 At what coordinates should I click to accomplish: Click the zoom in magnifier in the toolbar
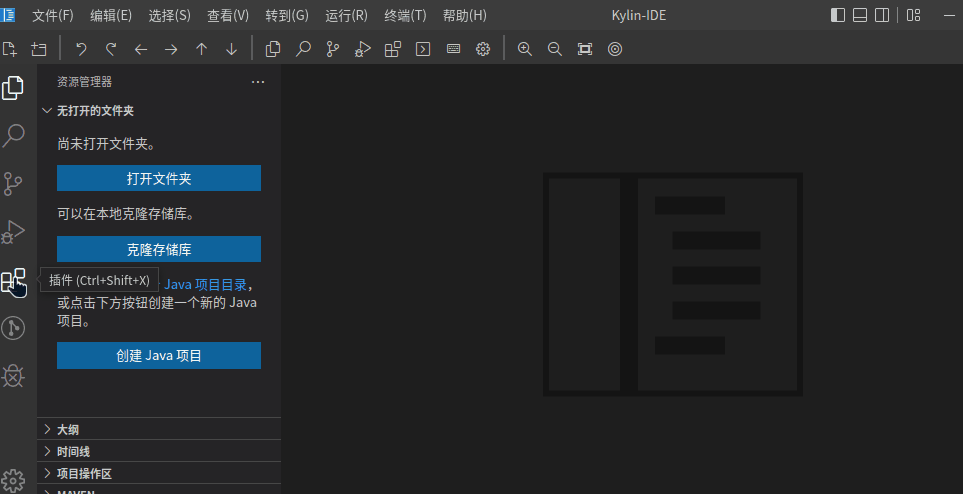click(525, 49)
